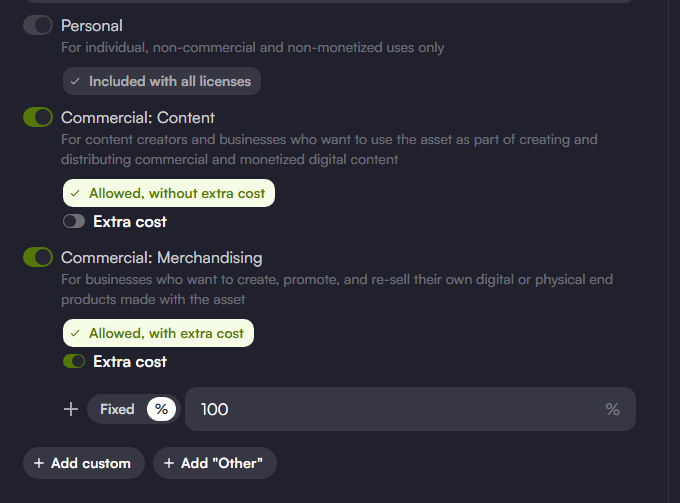Click the Allowed, with extra cost badge
This screenshot has height=503, width=680.
click(158, 333)
